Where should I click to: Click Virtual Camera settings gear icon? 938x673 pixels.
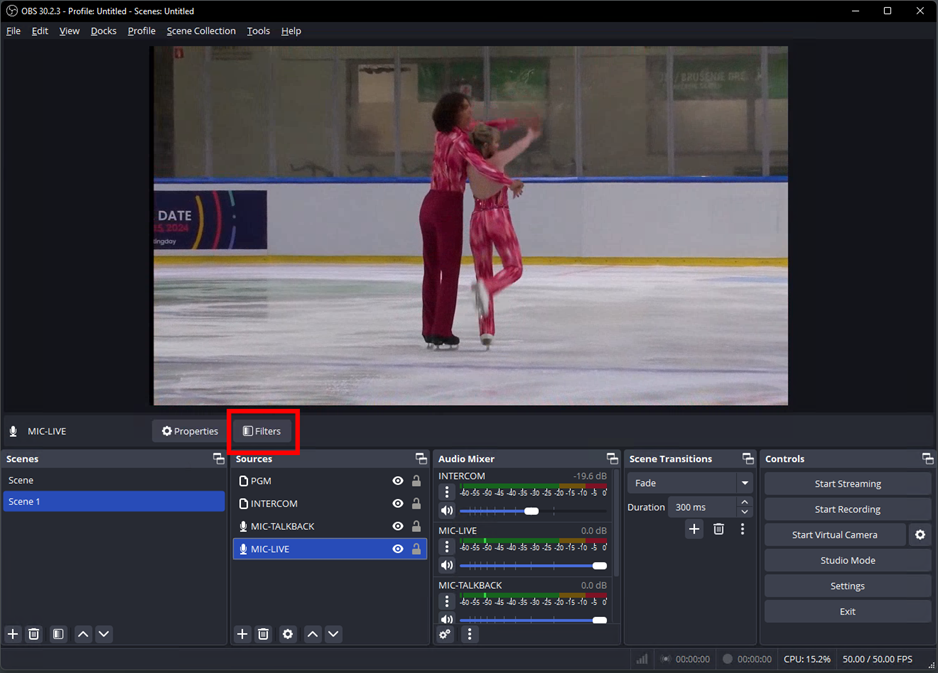(x=920, y=535)
